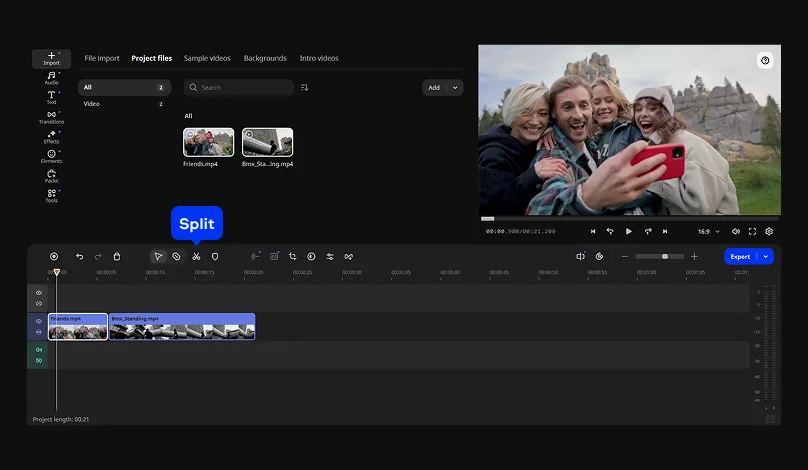Switch to the Backgrounds tab
808x470 pixels.
tap(265, 58)
